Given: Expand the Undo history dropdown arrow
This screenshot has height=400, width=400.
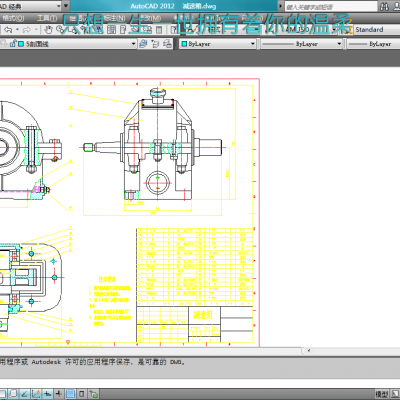Looking at the screenshot, I should tap(17, 30).
